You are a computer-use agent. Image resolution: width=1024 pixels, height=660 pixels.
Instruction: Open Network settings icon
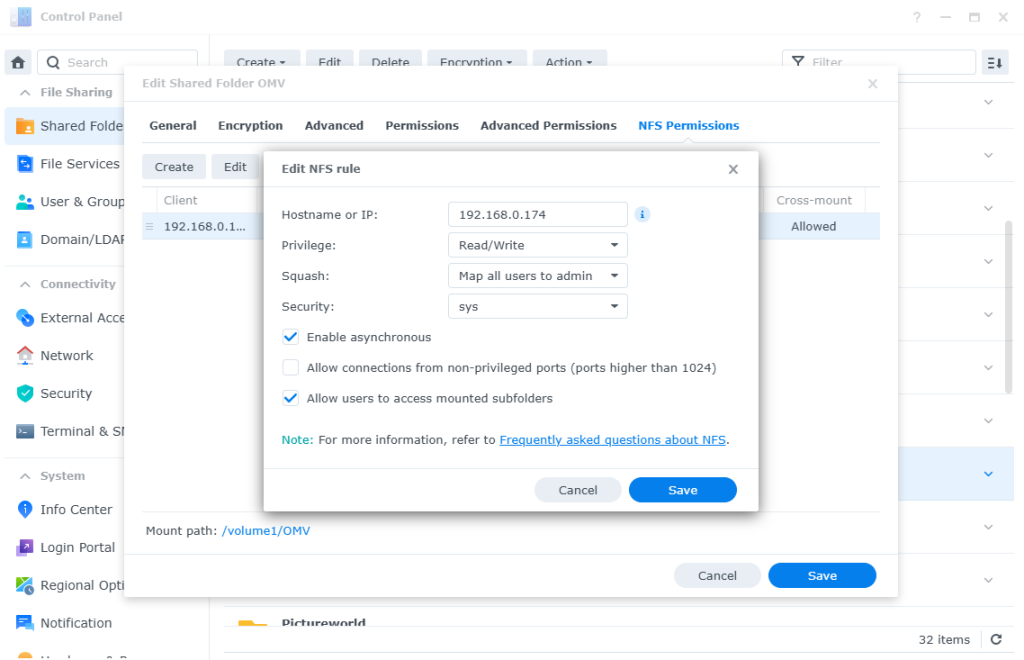pos(25,356)
